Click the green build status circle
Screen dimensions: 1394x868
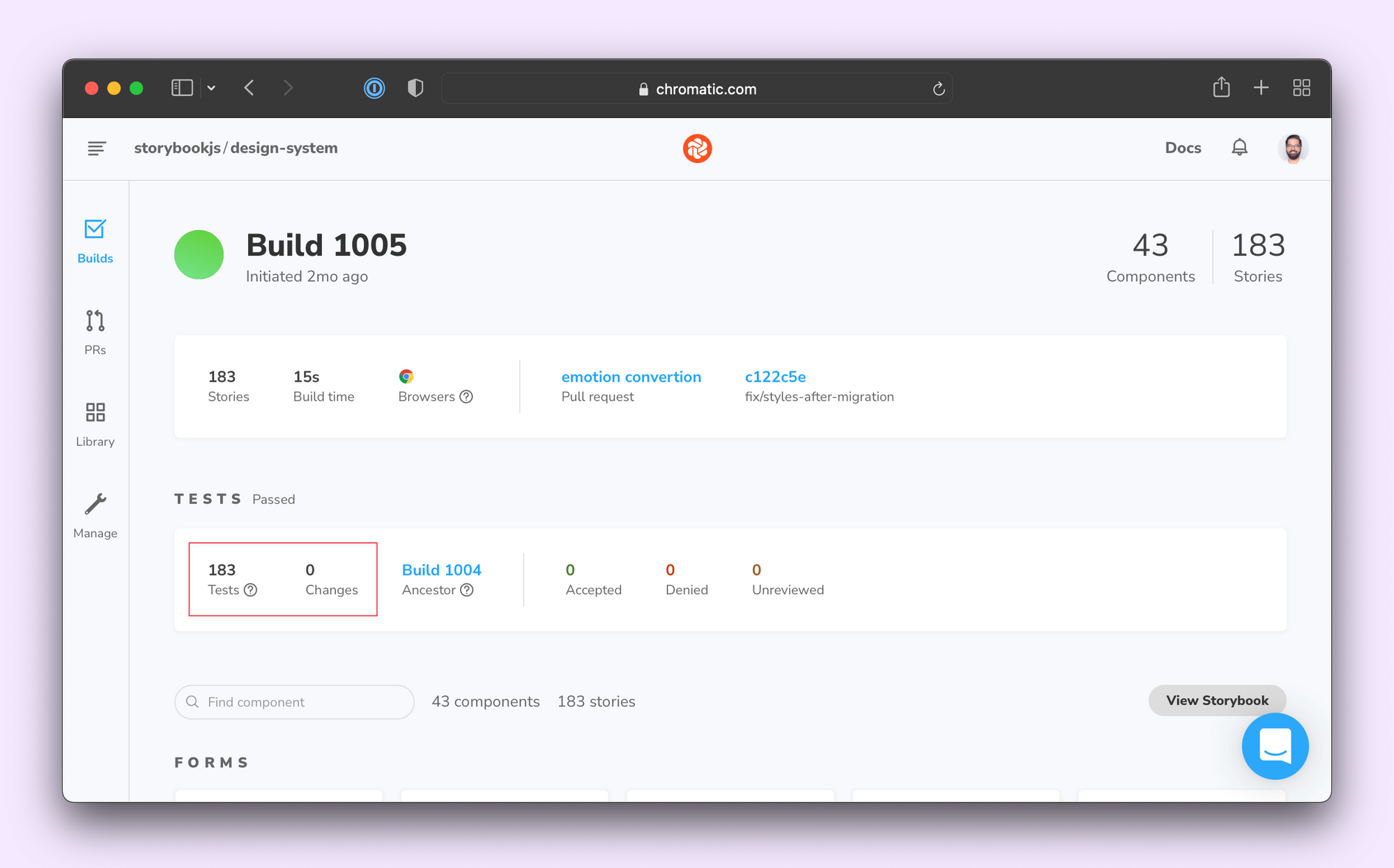[x=199, y=255]
